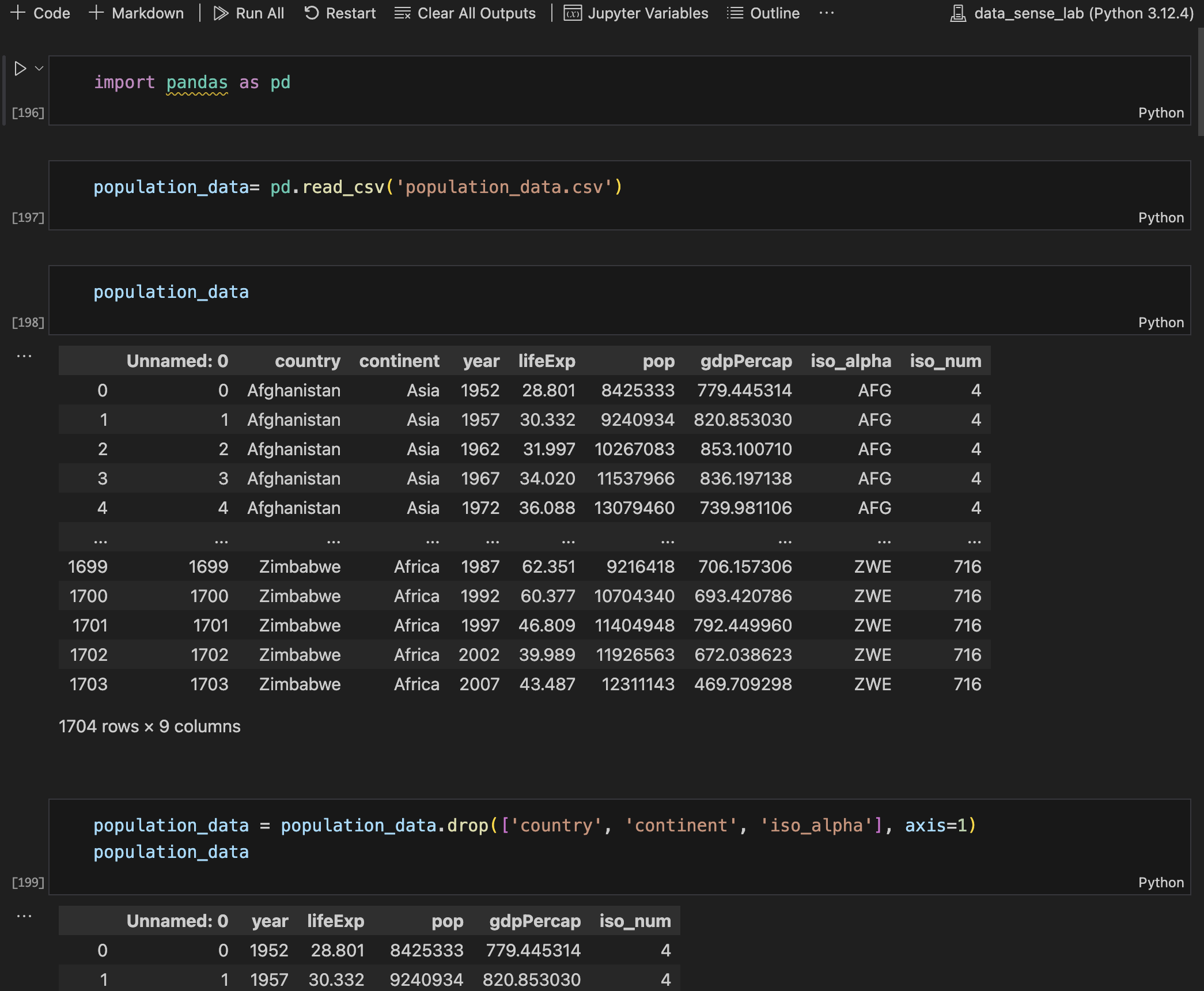This screenshot has height=991, width=1204.
Task: Open output options menu of population_data cell
Action: coord(24,355)
